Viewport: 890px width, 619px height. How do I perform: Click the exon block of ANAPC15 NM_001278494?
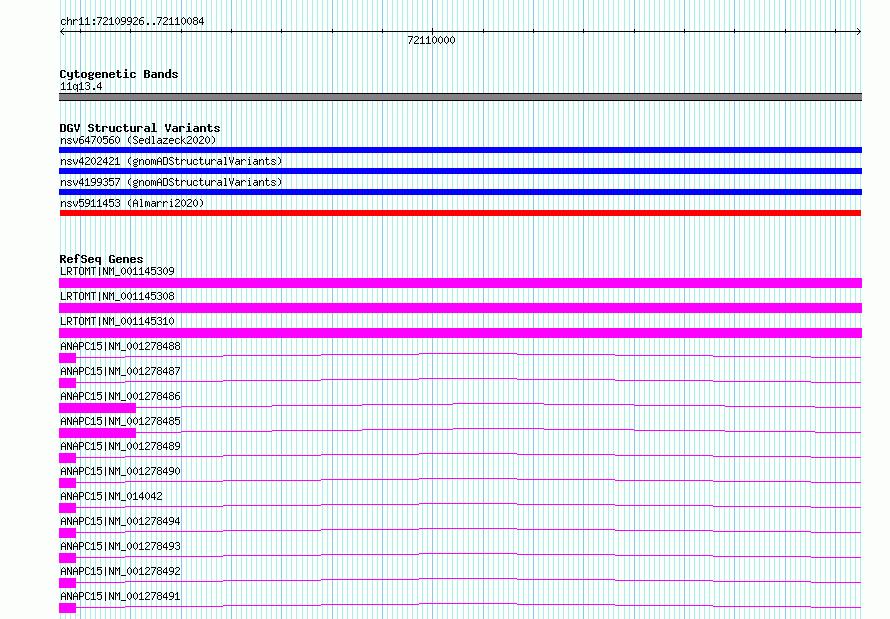coord(68,533)
